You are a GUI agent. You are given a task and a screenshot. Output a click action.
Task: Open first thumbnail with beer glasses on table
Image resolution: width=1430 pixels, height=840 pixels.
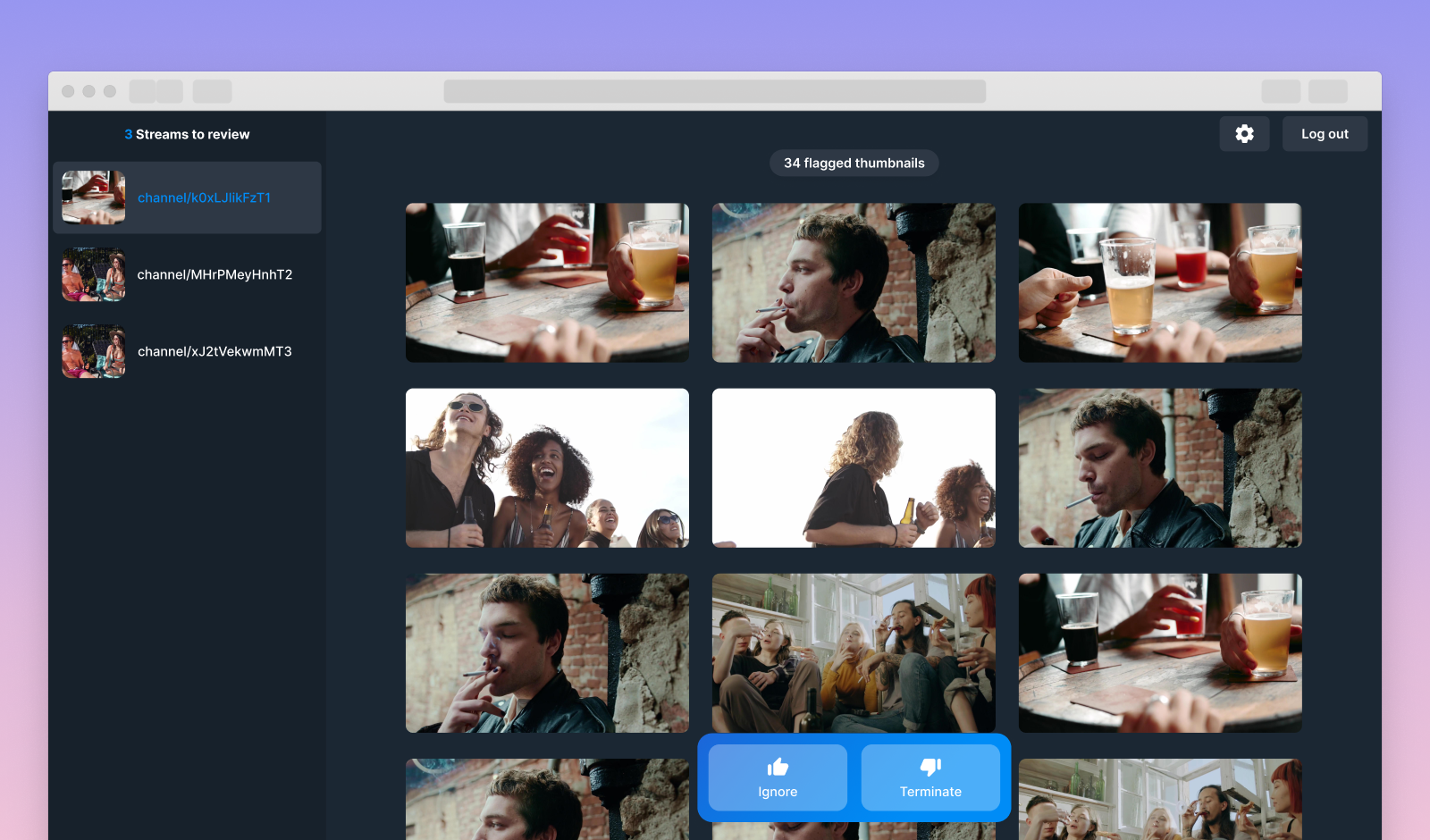click(x=547, y=282)
